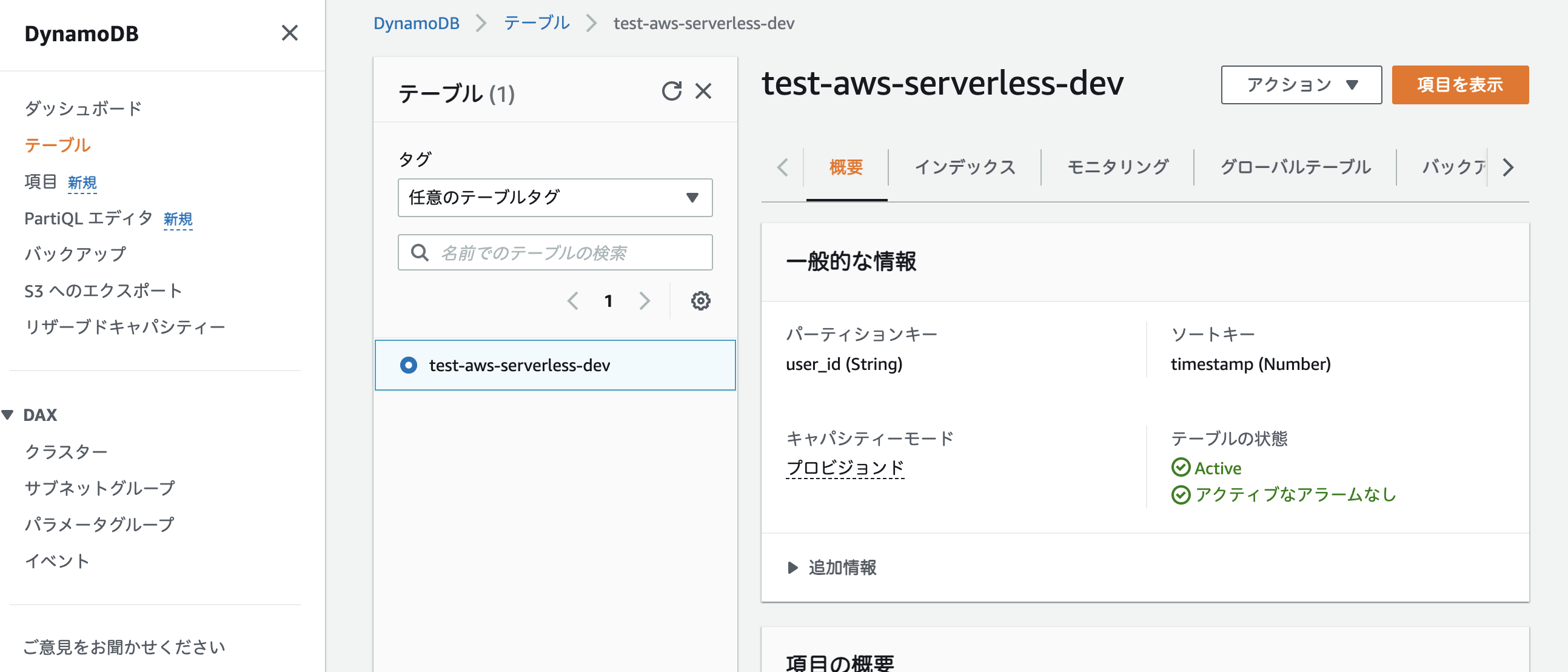
Task: Click the 新規 badge next to PartiQL エディタ
Action: point(178,219)
